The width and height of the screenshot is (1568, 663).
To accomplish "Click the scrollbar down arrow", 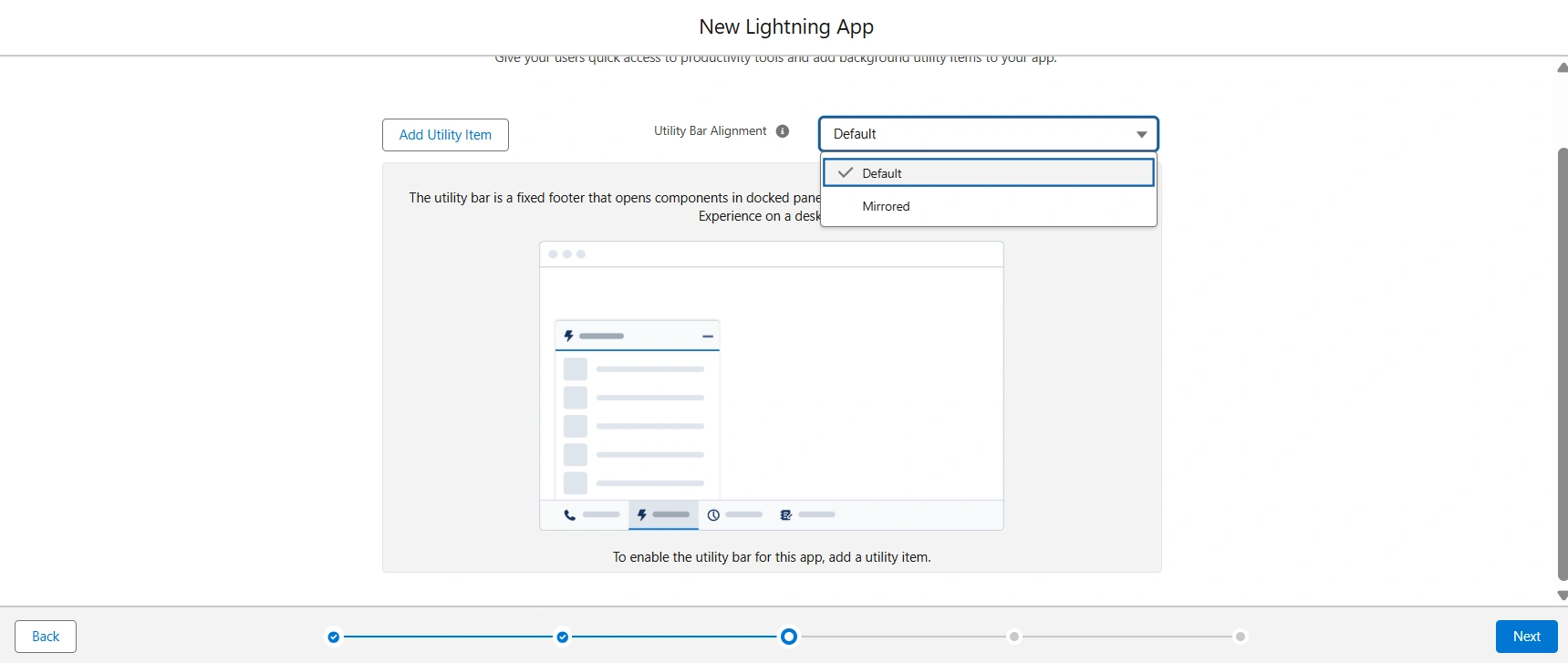I will click(1562, 596).
